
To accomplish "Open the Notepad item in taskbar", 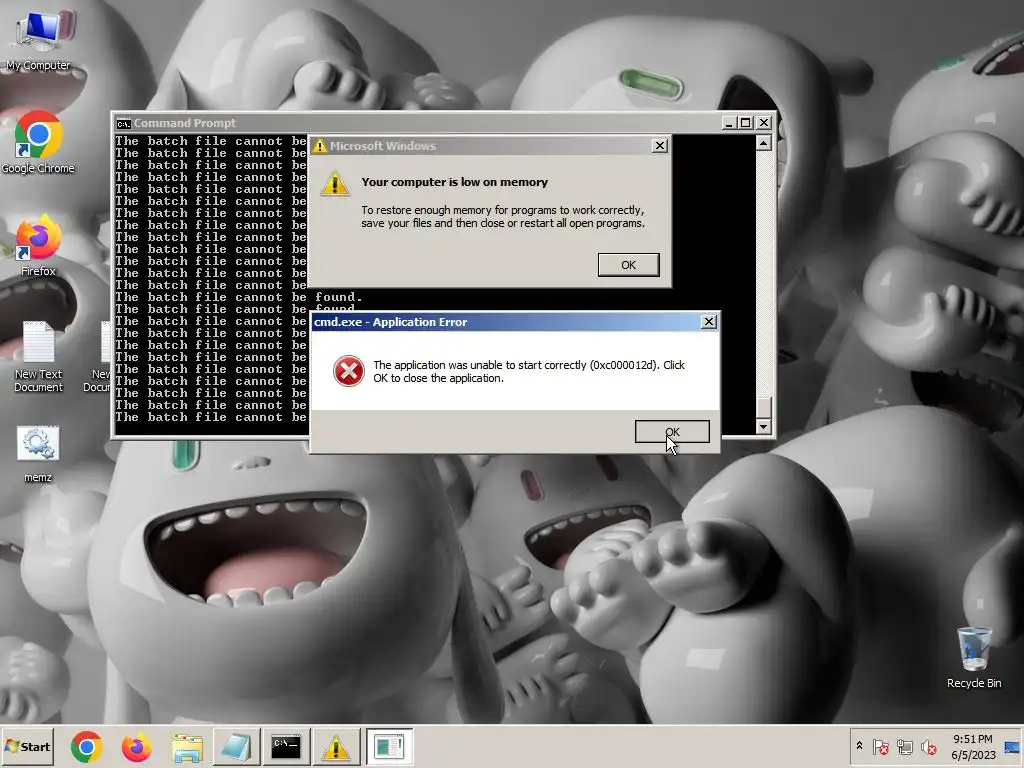I will click(236, 746).
